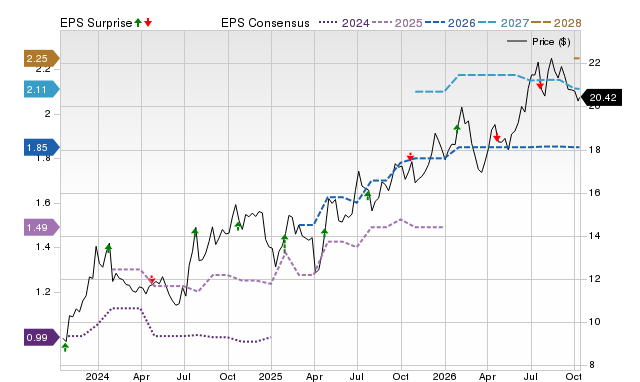Viewport: 640px width, 382px height.
Task: Click the black 20.42 current price tag
Action: click(x=601, y=98)
